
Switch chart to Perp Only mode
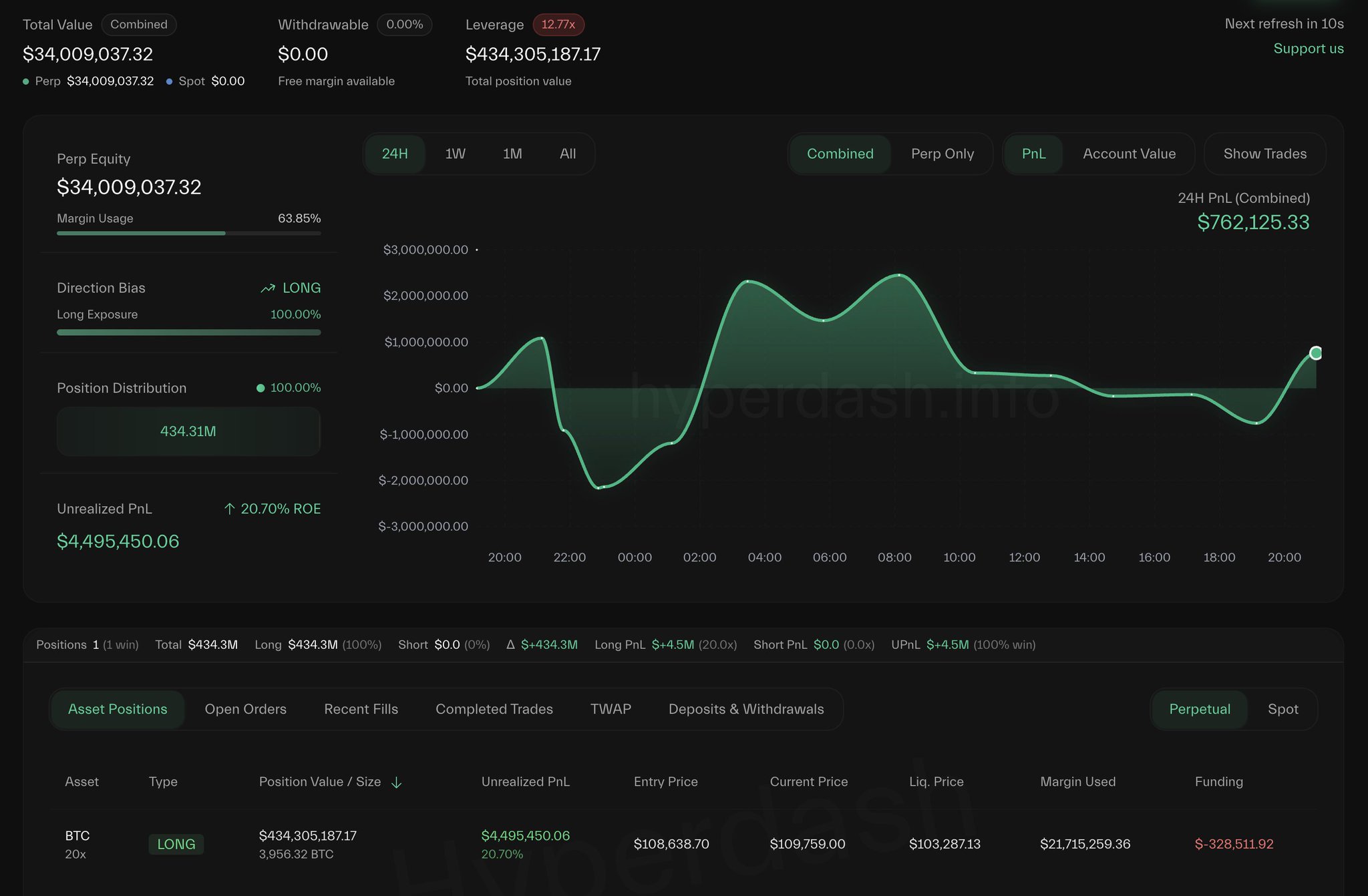click(943, 154)
